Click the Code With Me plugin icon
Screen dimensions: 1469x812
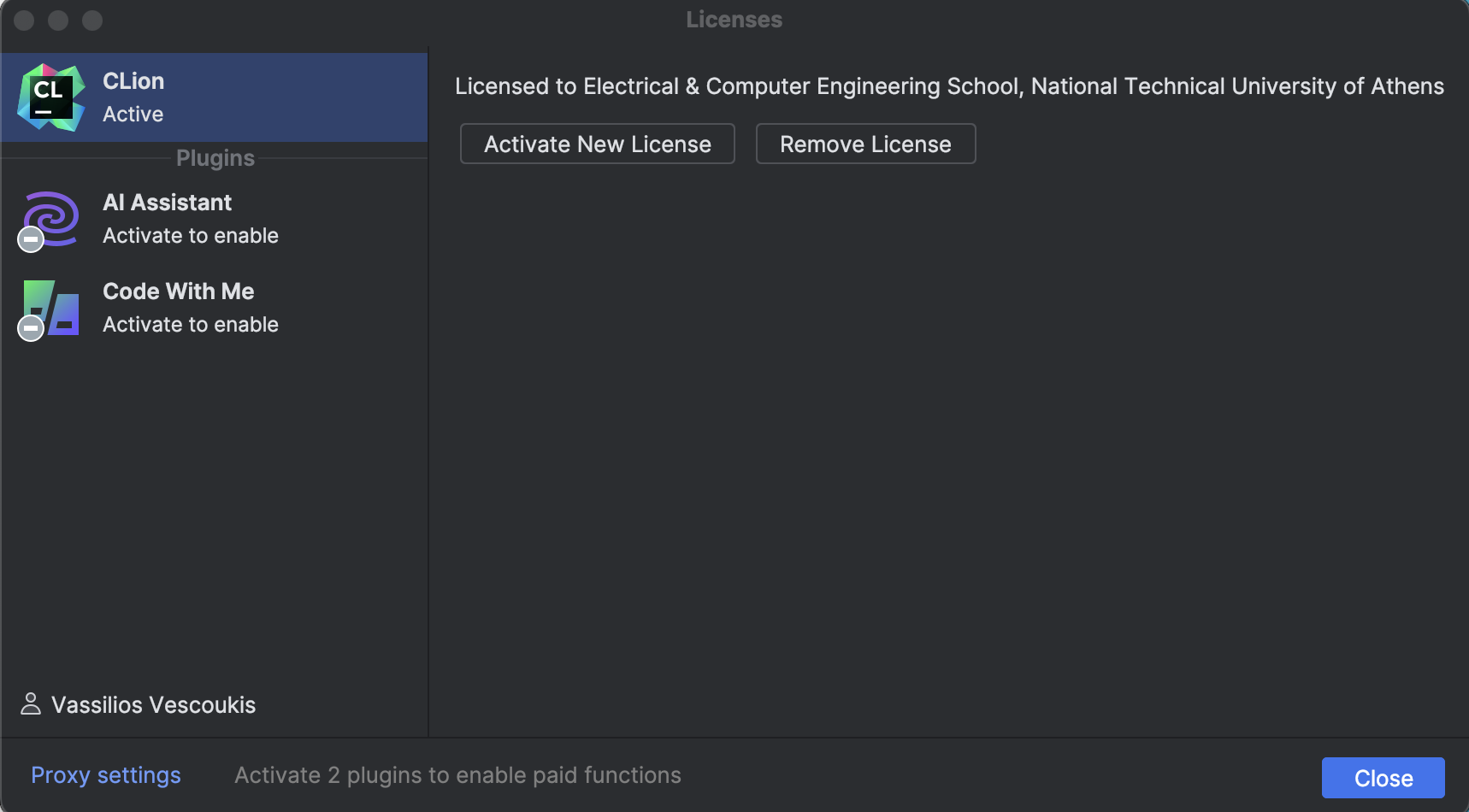point(51,308)
